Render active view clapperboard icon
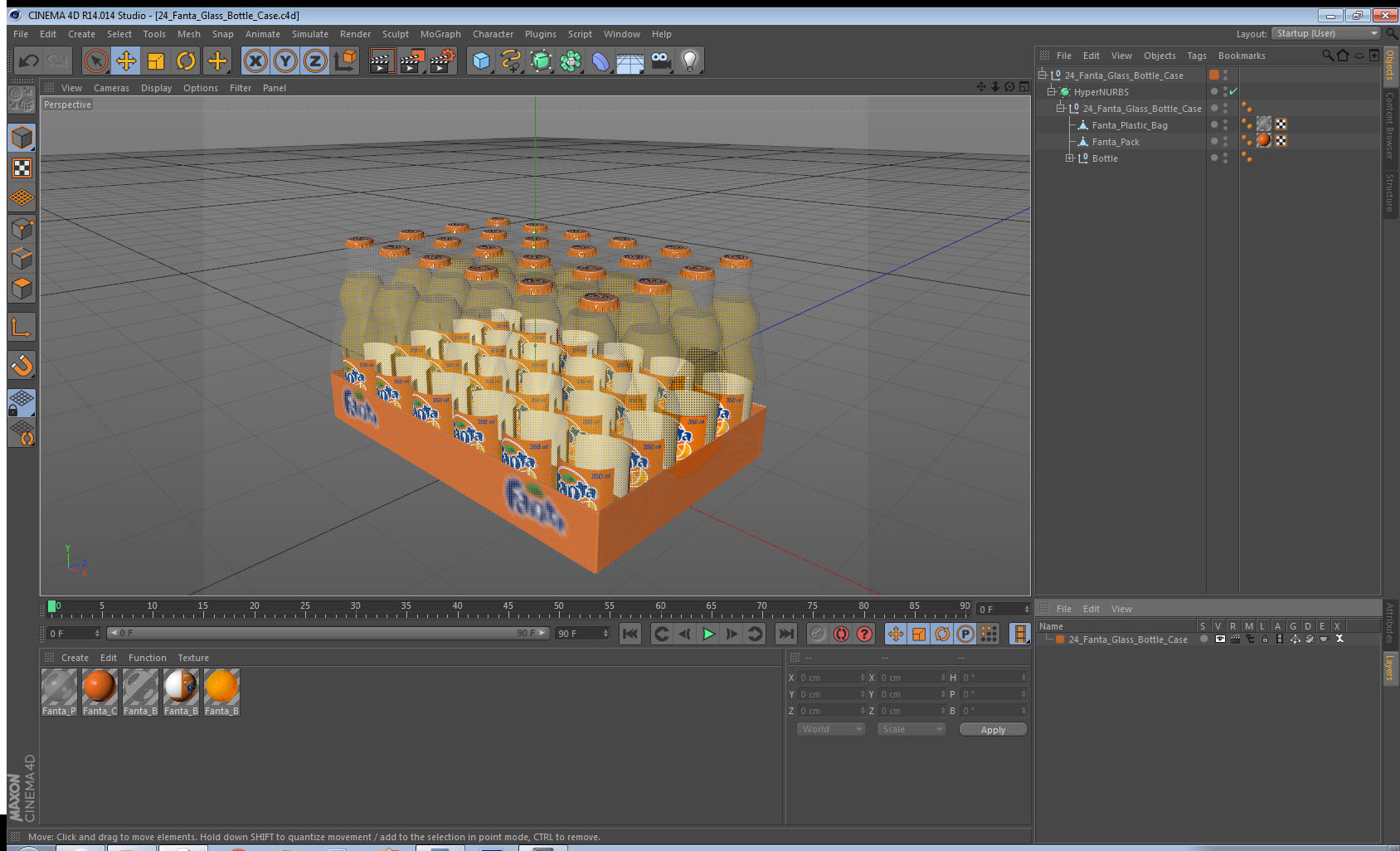This screenshot has width=1400, height=851. click(381, 61)
